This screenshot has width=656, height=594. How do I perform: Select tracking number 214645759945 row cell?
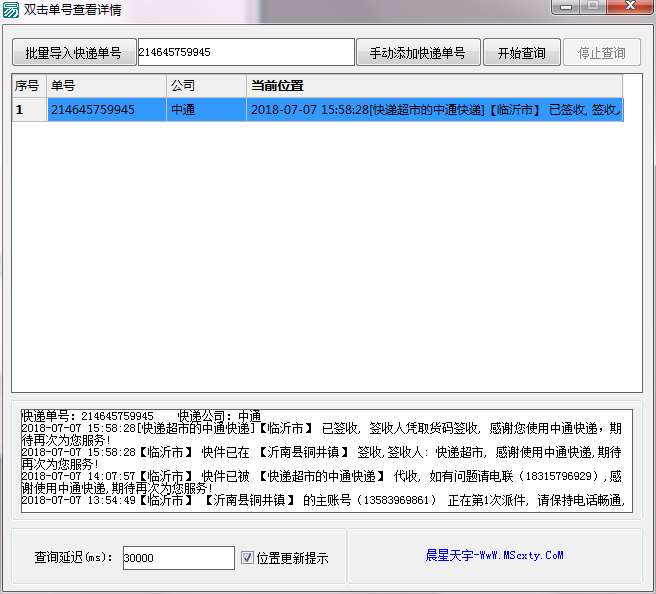tap(106, 109)
